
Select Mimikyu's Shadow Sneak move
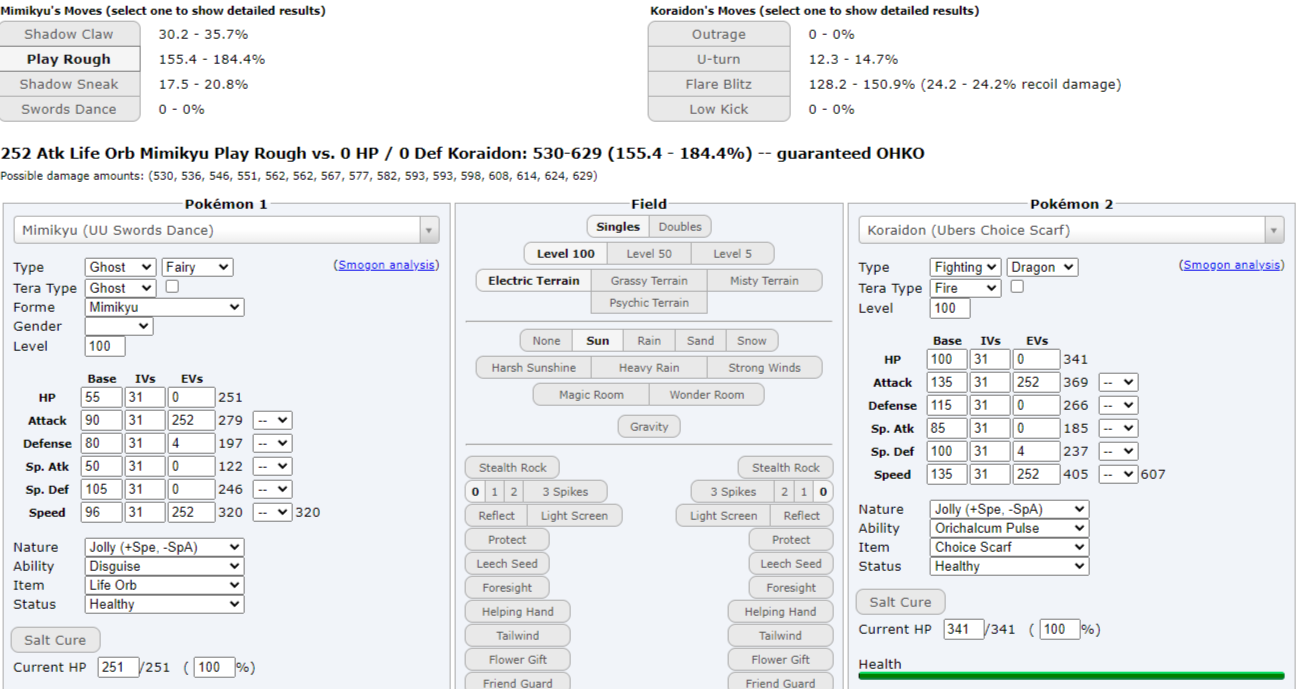[x=69, y=84]
